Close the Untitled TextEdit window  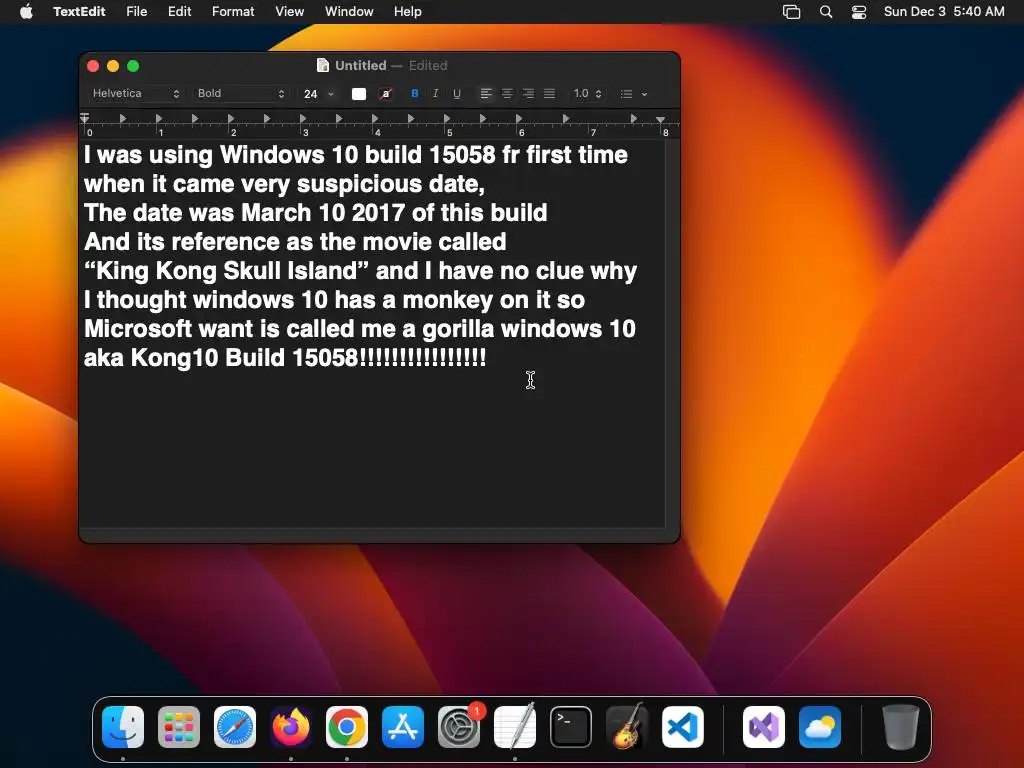click(x=93, y=66)
